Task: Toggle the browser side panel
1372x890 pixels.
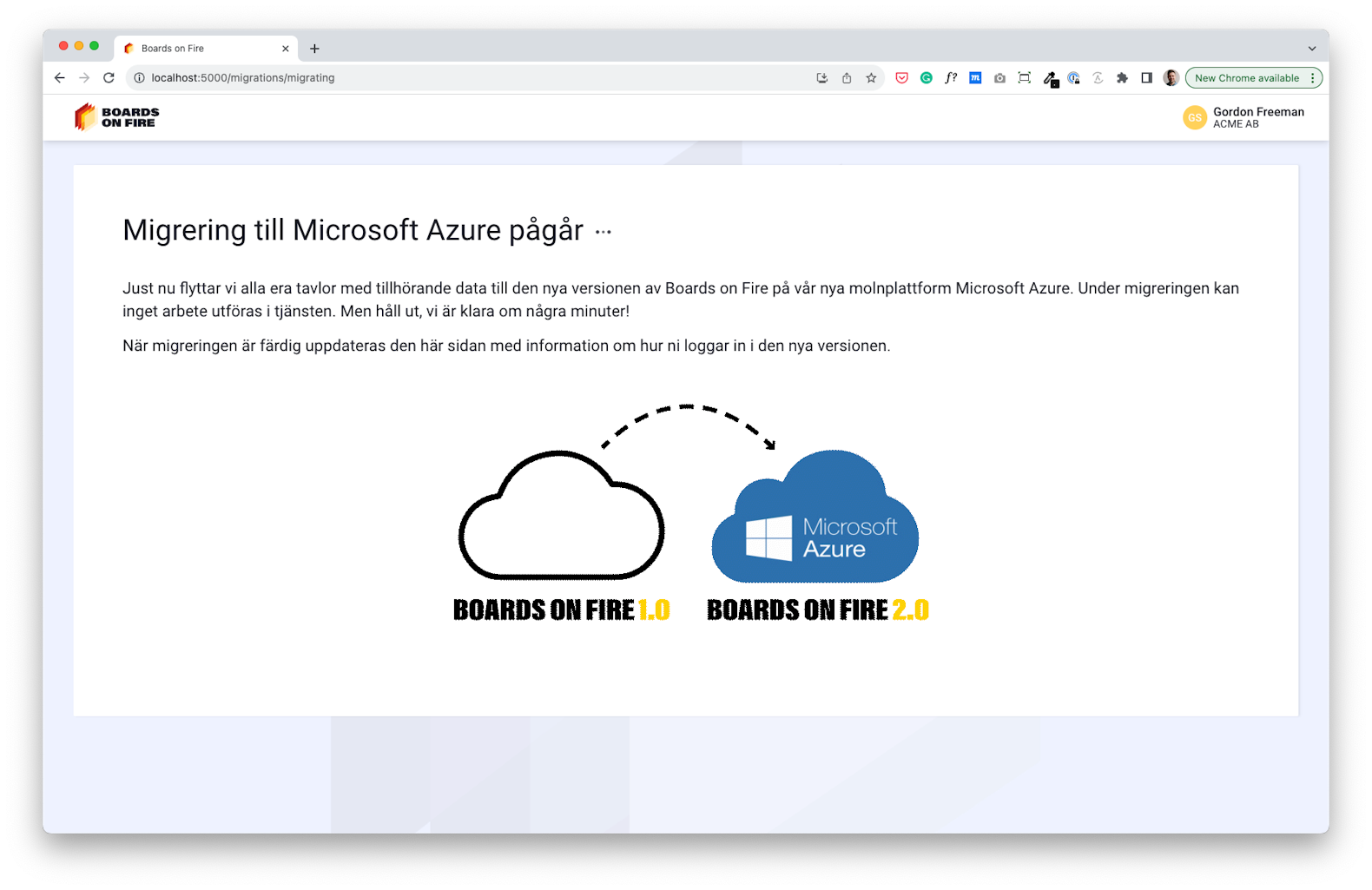Action: click(1146, 78)
